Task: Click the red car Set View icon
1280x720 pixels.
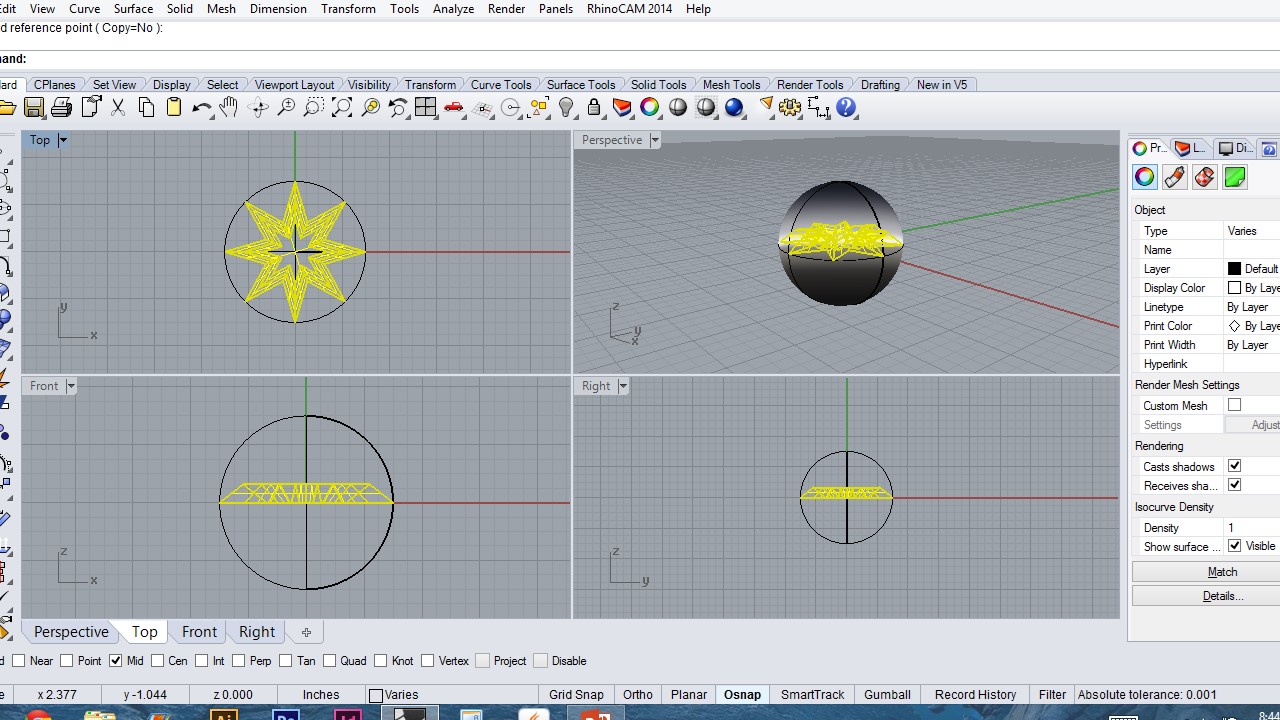Action: [x=454, y=107]
